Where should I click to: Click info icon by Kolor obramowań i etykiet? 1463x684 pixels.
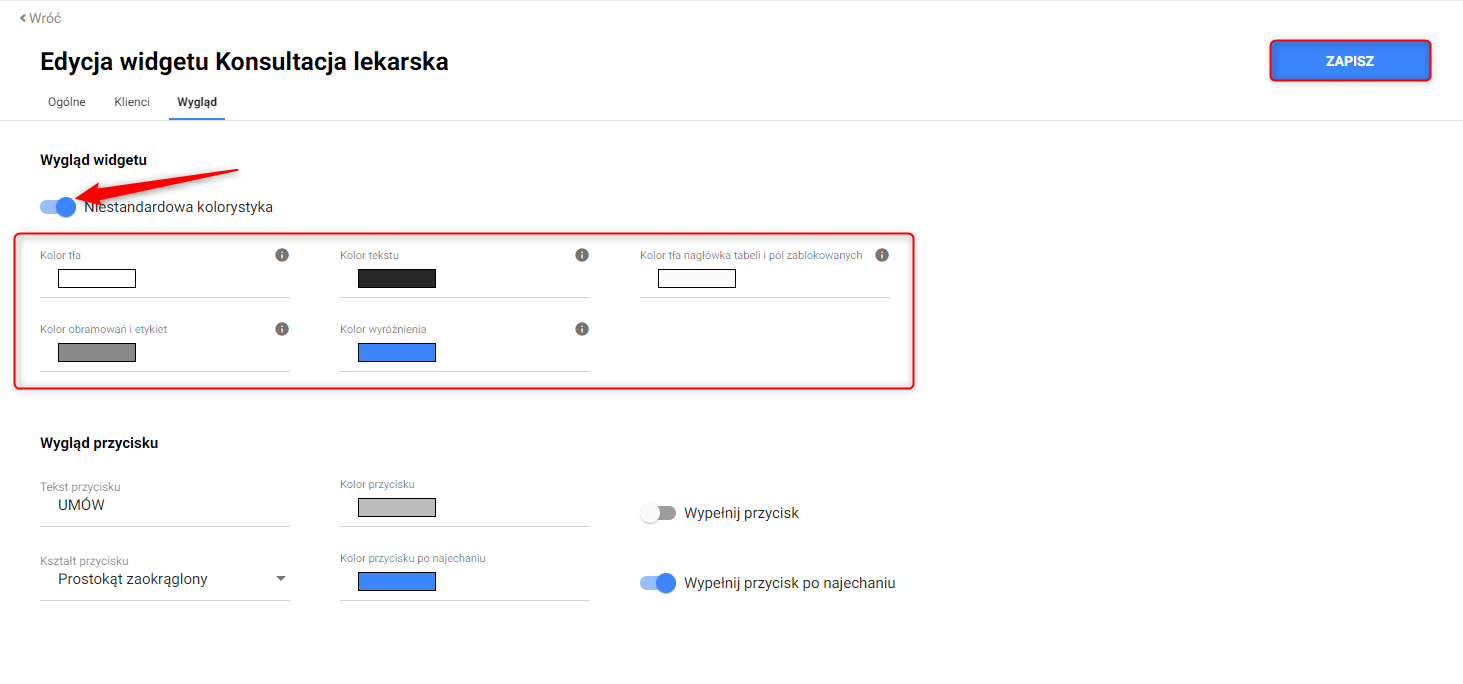pos(282,329)
